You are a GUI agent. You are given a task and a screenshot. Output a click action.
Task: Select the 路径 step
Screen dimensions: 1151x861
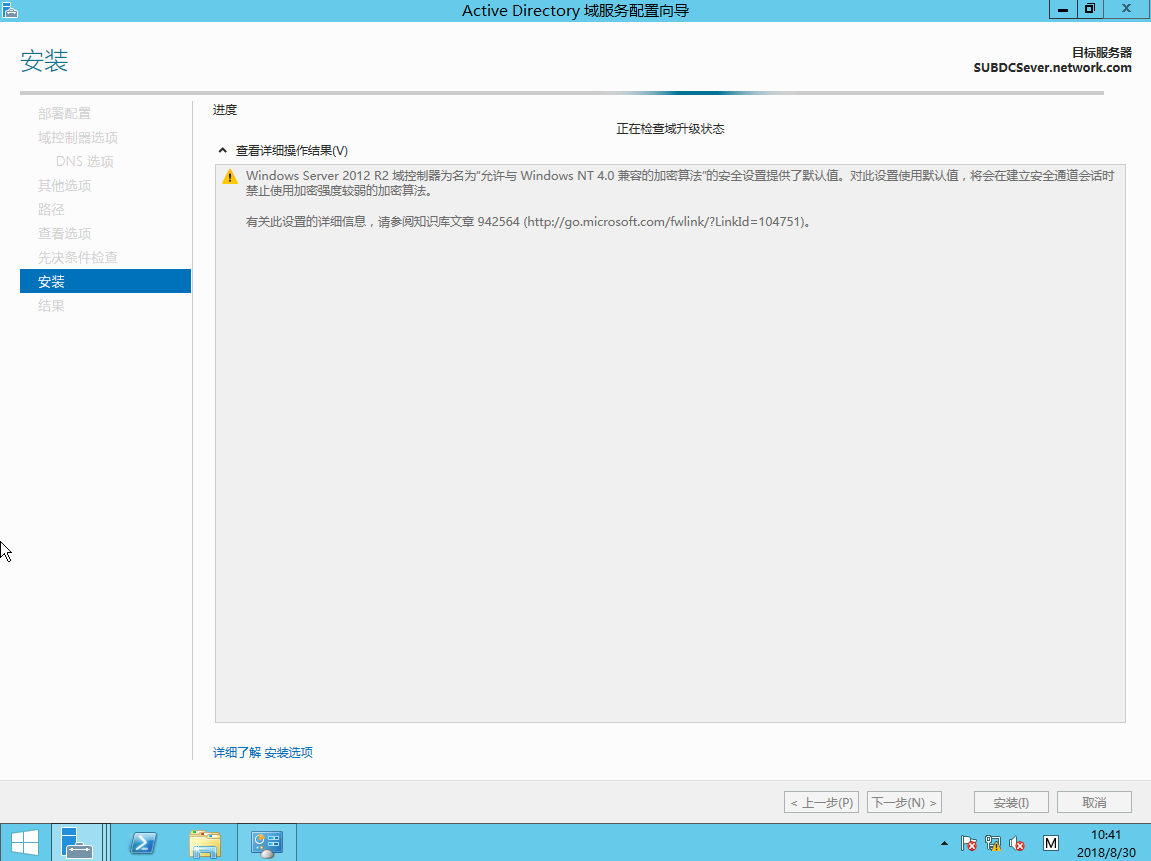(51, 210)
